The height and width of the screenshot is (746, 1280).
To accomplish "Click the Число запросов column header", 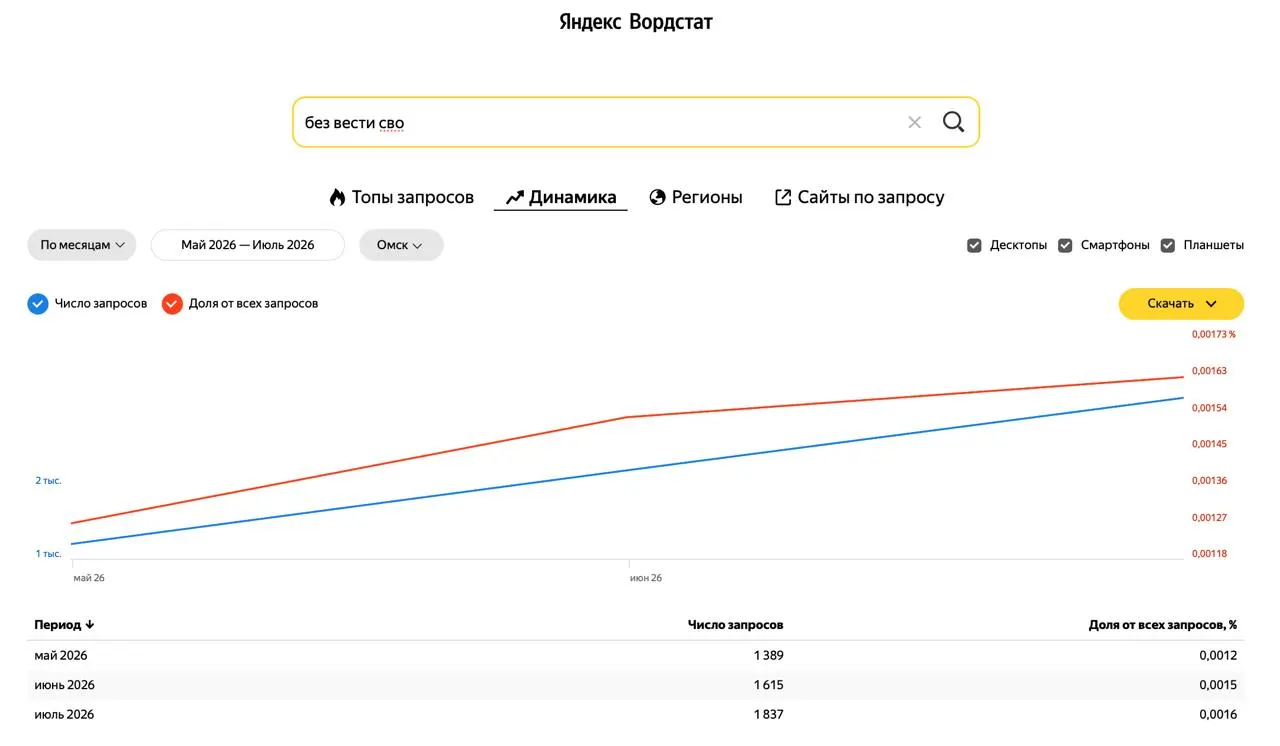I will tap(735, 625).
